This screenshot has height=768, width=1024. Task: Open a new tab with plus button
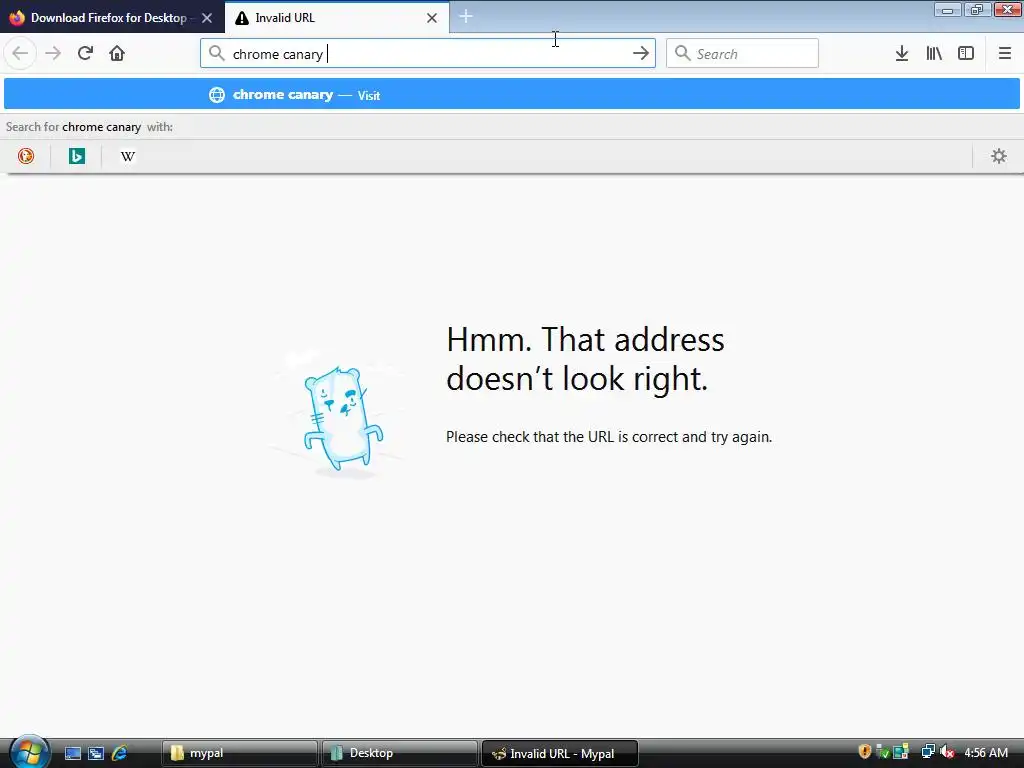click(466, 16)
